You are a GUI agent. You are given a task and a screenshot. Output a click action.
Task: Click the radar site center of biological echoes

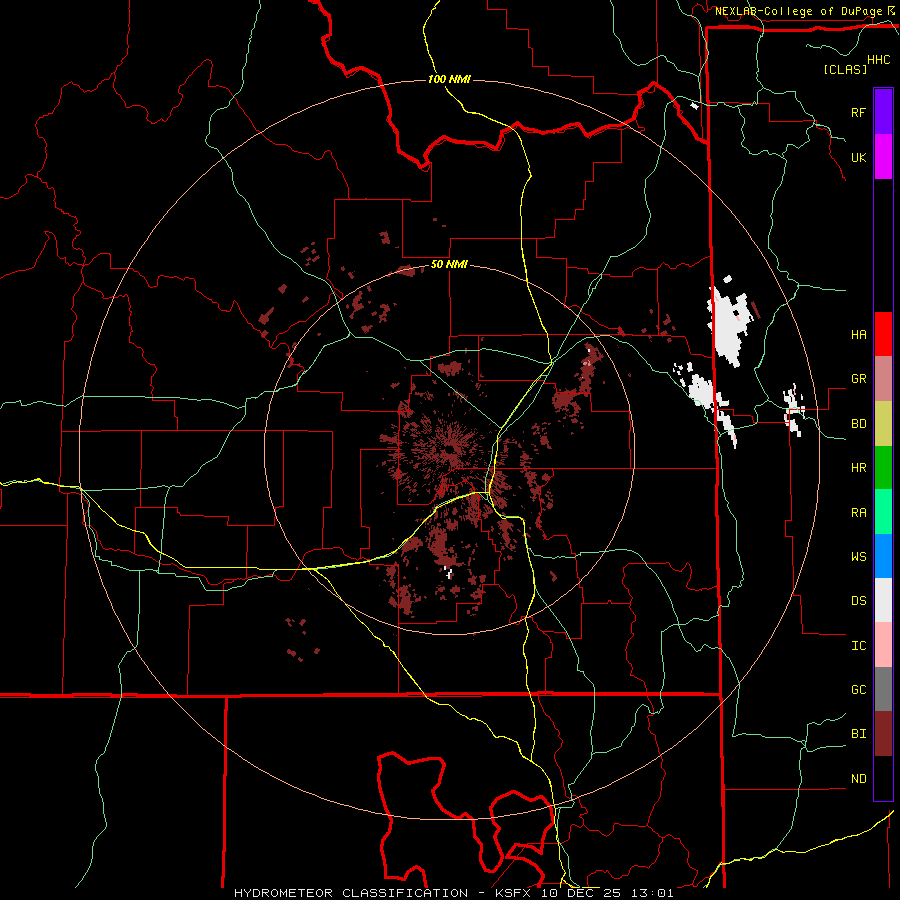pos(449,449)
